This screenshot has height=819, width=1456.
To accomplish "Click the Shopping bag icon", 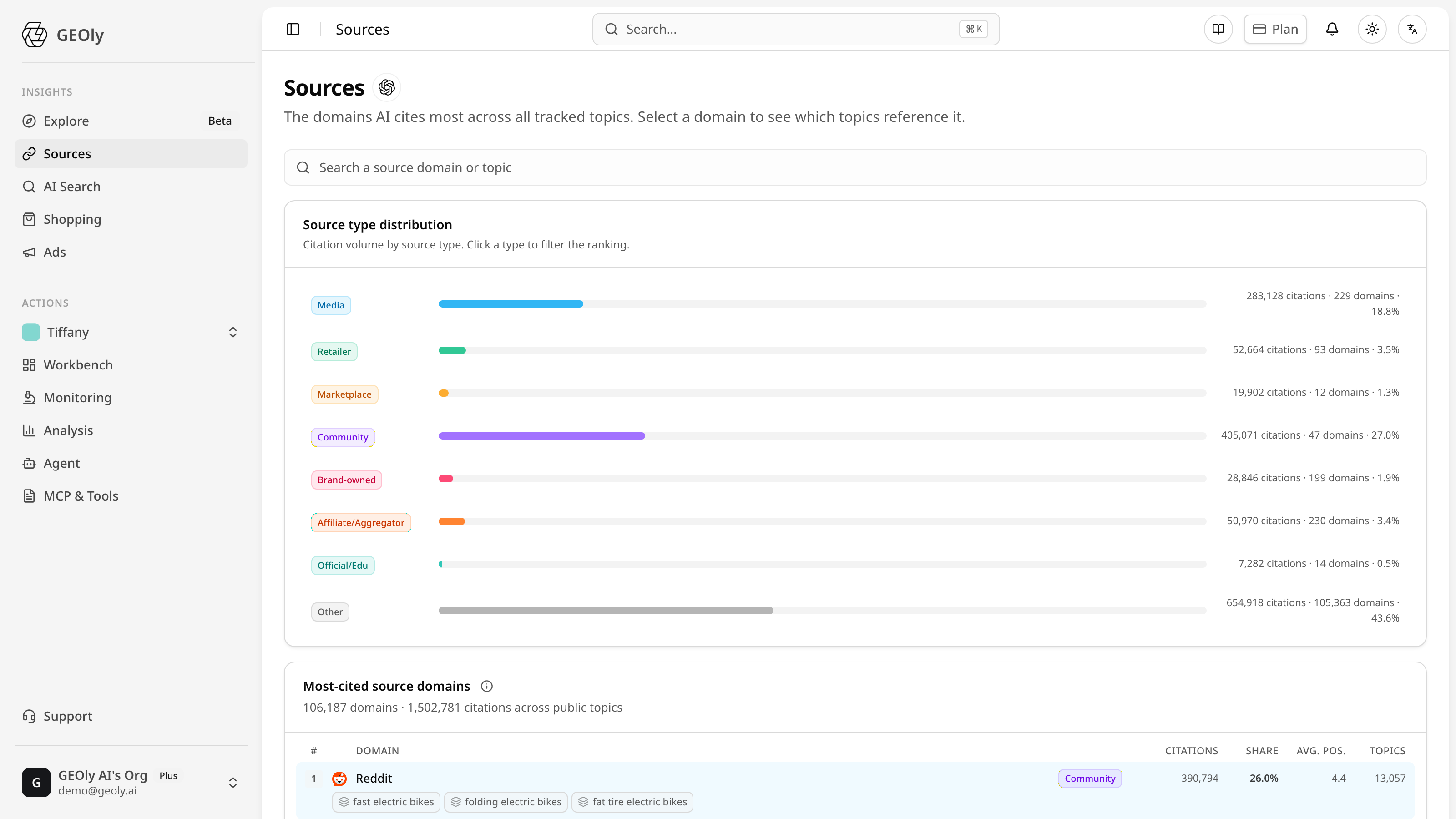I will pyautogui.click(x=29, y=219).
